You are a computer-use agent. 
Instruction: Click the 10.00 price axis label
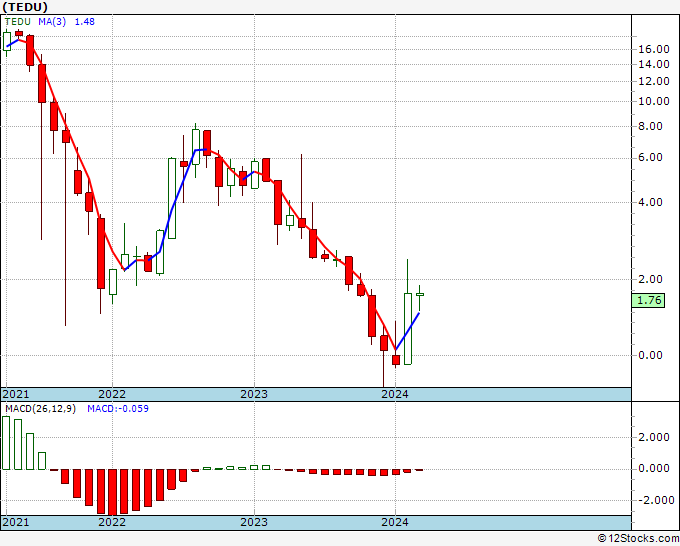tap(654, 101)
